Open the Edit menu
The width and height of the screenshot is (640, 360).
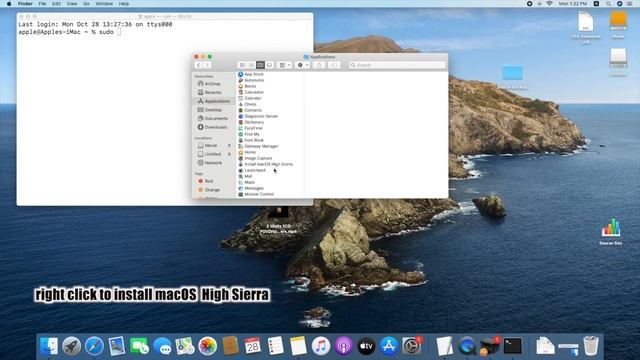point(56,4)
